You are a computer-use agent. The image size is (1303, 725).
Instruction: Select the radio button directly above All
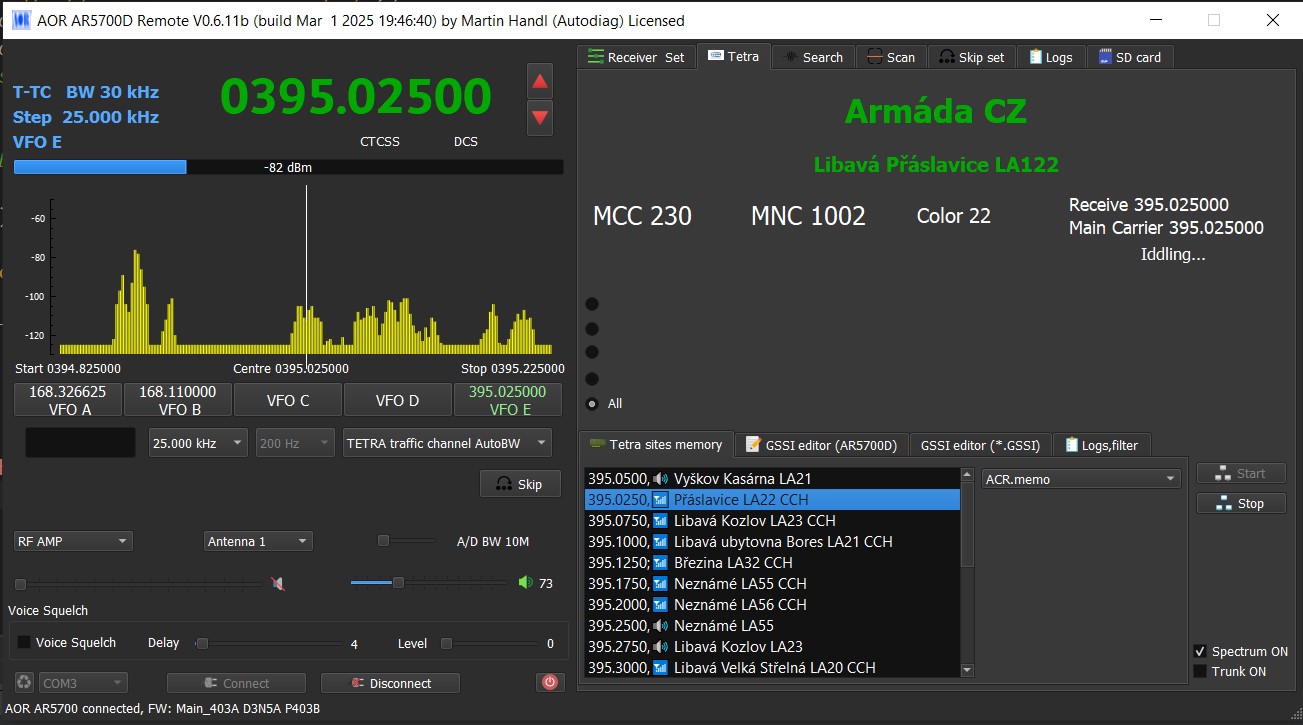point(592,379)
